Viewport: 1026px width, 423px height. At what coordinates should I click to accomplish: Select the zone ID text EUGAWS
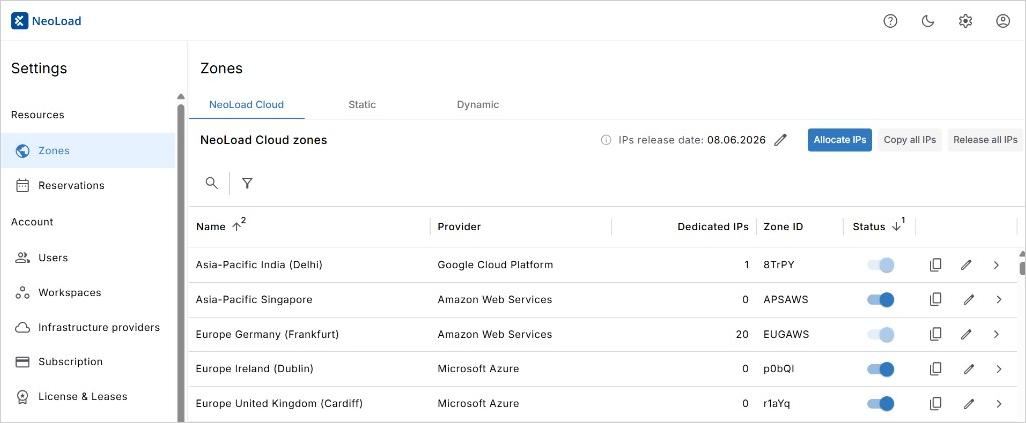coord(786,334)
